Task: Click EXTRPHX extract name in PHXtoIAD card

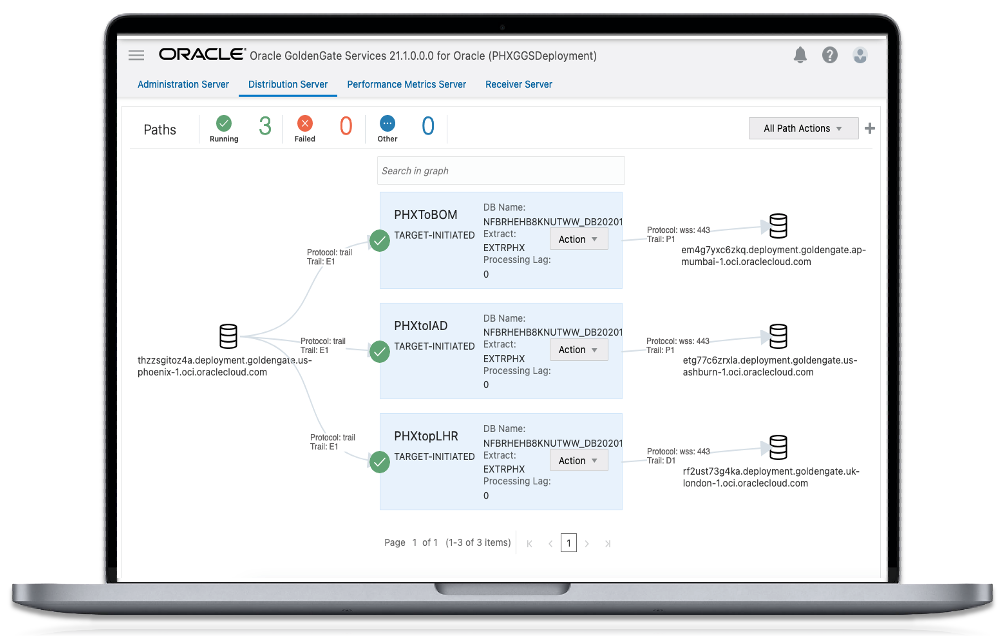Action: click(504, 359)
